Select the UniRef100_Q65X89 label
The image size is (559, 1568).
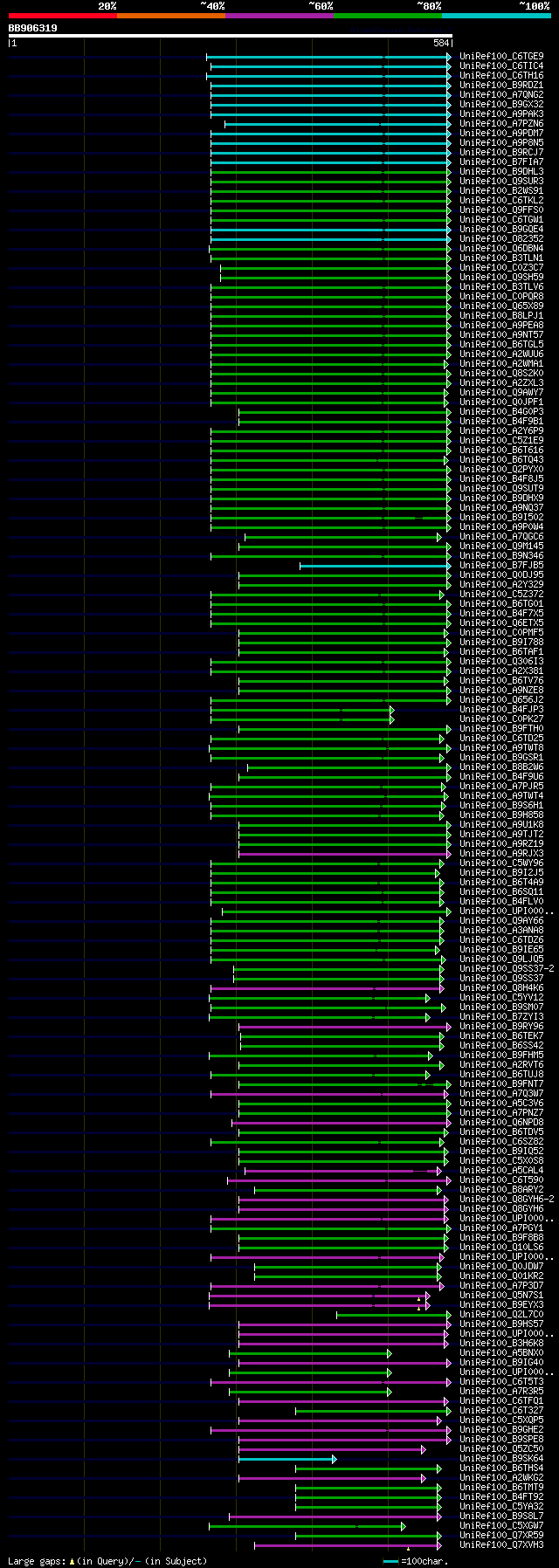501,306
